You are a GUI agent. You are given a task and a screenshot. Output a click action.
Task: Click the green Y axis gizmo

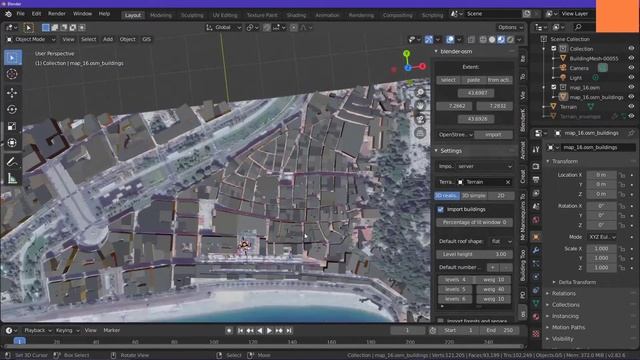tap(406, 53)
